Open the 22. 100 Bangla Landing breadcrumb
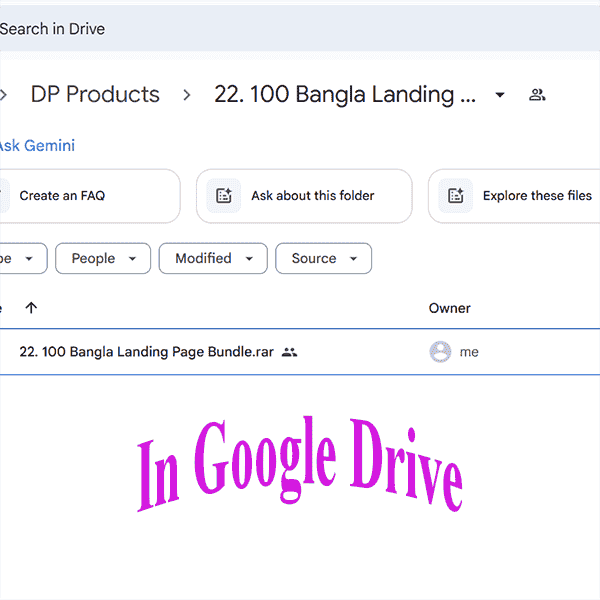Screen dimensions: 600x600 [345, 95]
